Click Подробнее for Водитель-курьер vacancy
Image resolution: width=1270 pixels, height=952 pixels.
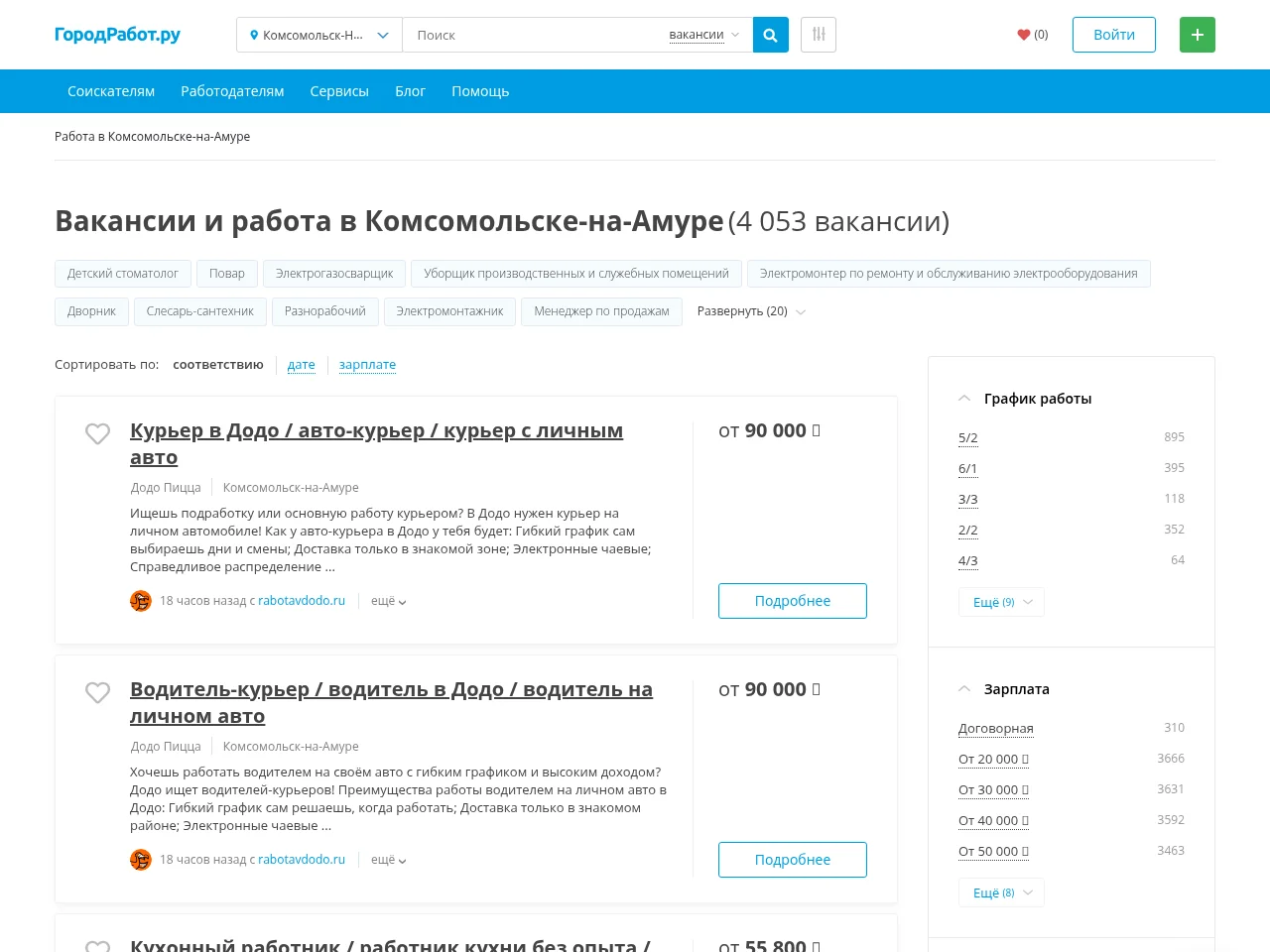[793, 860]
